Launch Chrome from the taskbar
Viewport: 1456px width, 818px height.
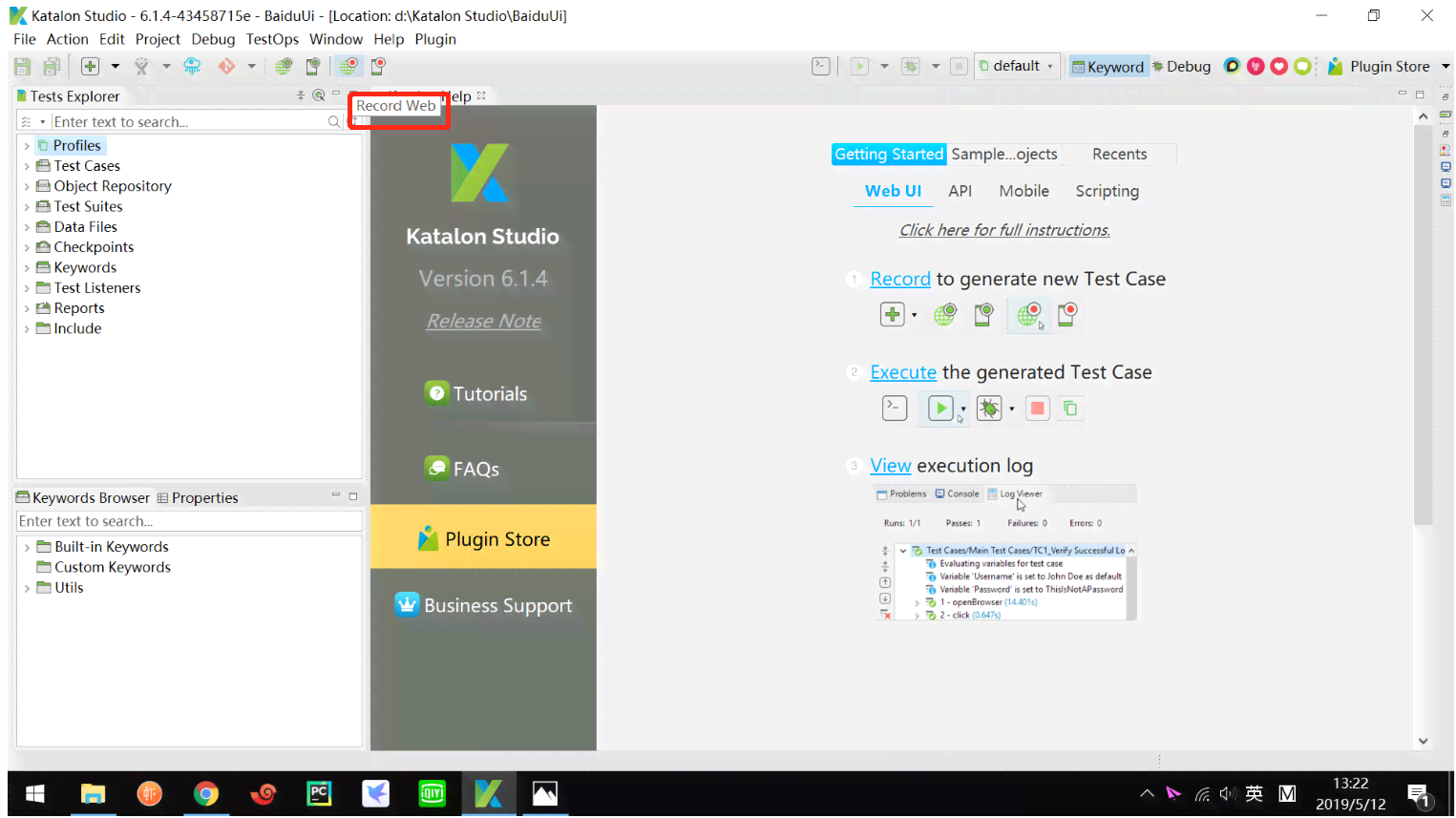[206, 793]
